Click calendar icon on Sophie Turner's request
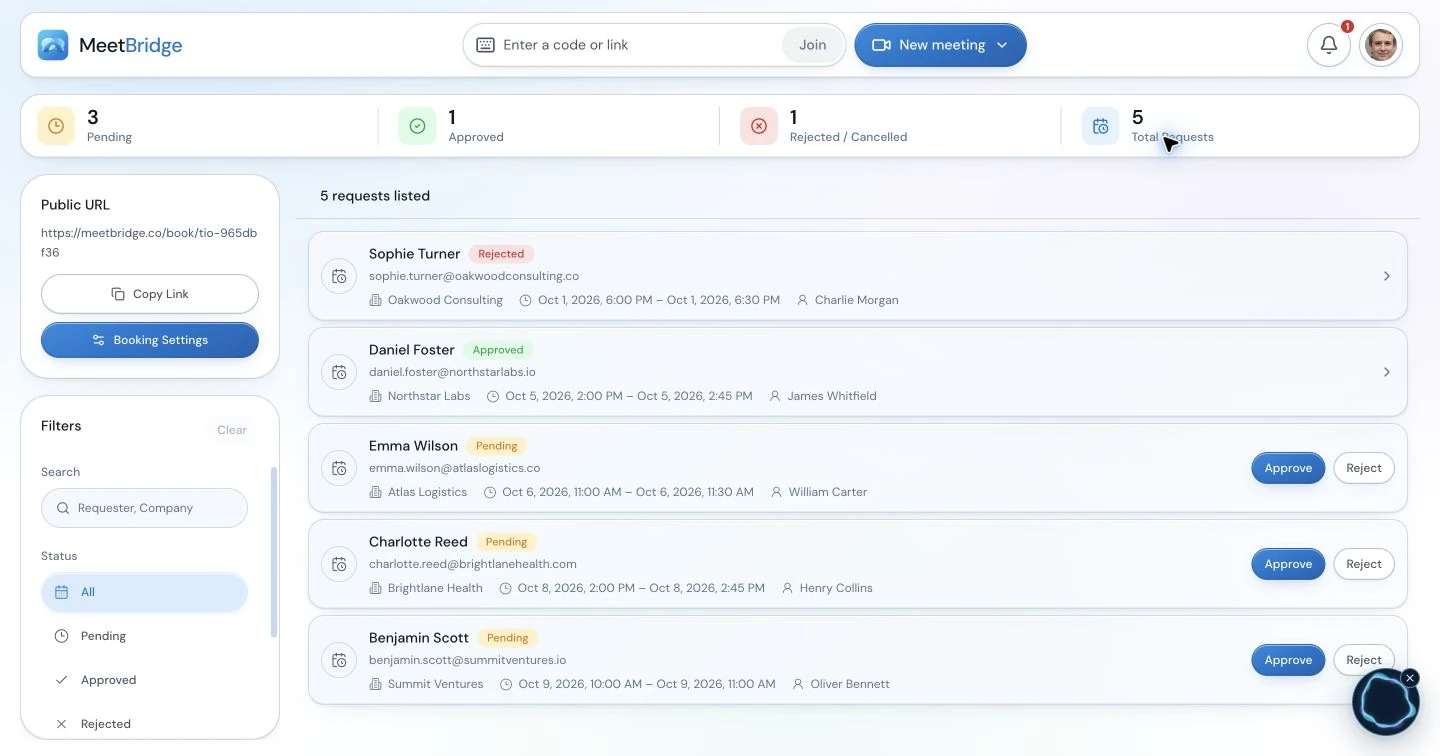Viewport: 1440px width, 756px height. [339, 276]
